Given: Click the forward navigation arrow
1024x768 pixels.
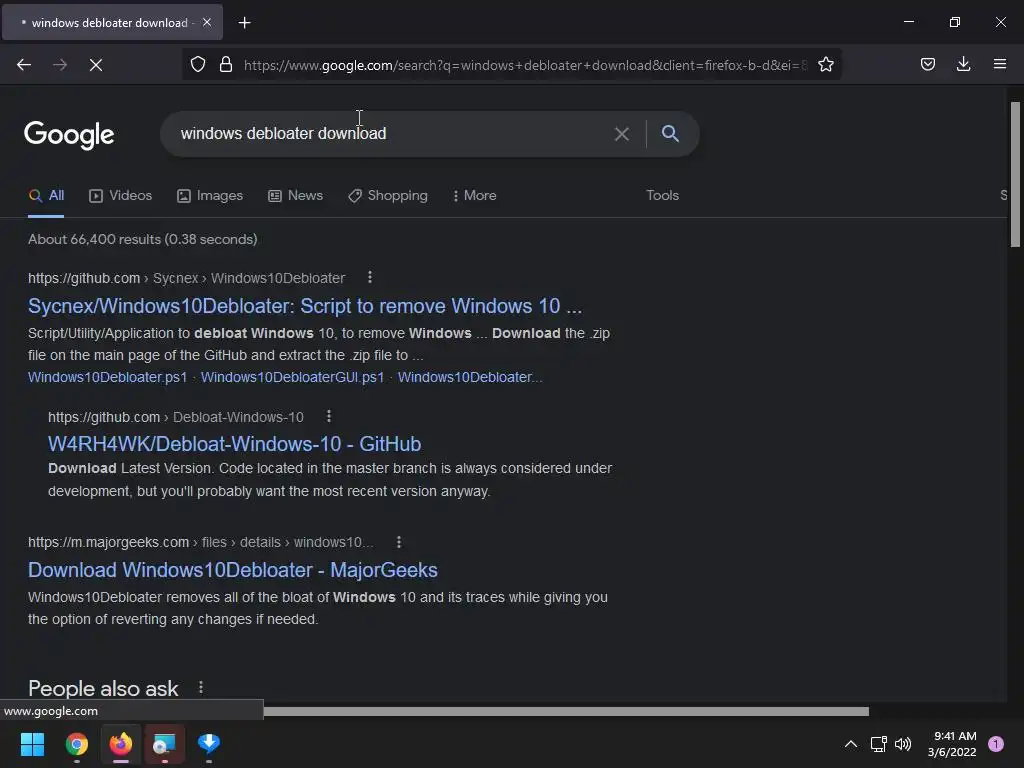Looking at the screenshot, I should coord(60,65).
